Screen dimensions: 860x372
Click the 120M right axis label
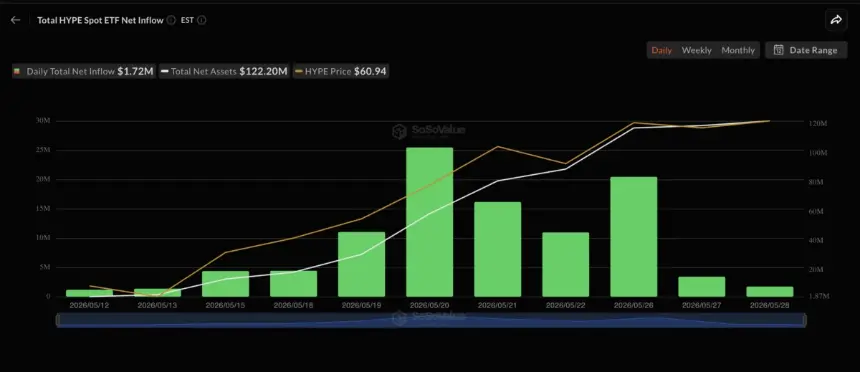[x=818, y=124]
